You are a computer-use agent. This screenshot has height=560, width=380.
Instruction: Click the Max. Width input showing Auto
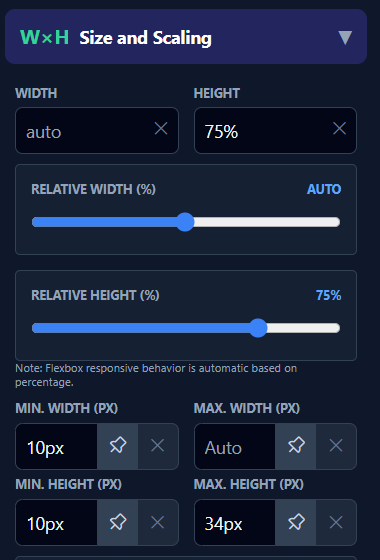(235, 446)
